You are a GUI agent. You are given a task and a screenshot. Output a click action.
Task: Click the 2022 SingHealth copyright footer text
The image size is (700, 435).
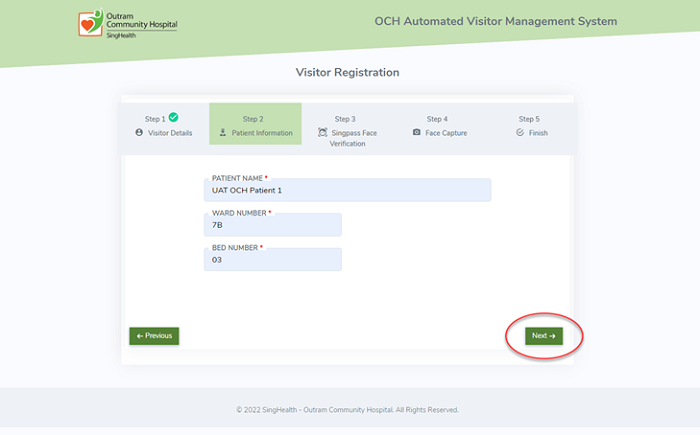(x=347, y=410)
